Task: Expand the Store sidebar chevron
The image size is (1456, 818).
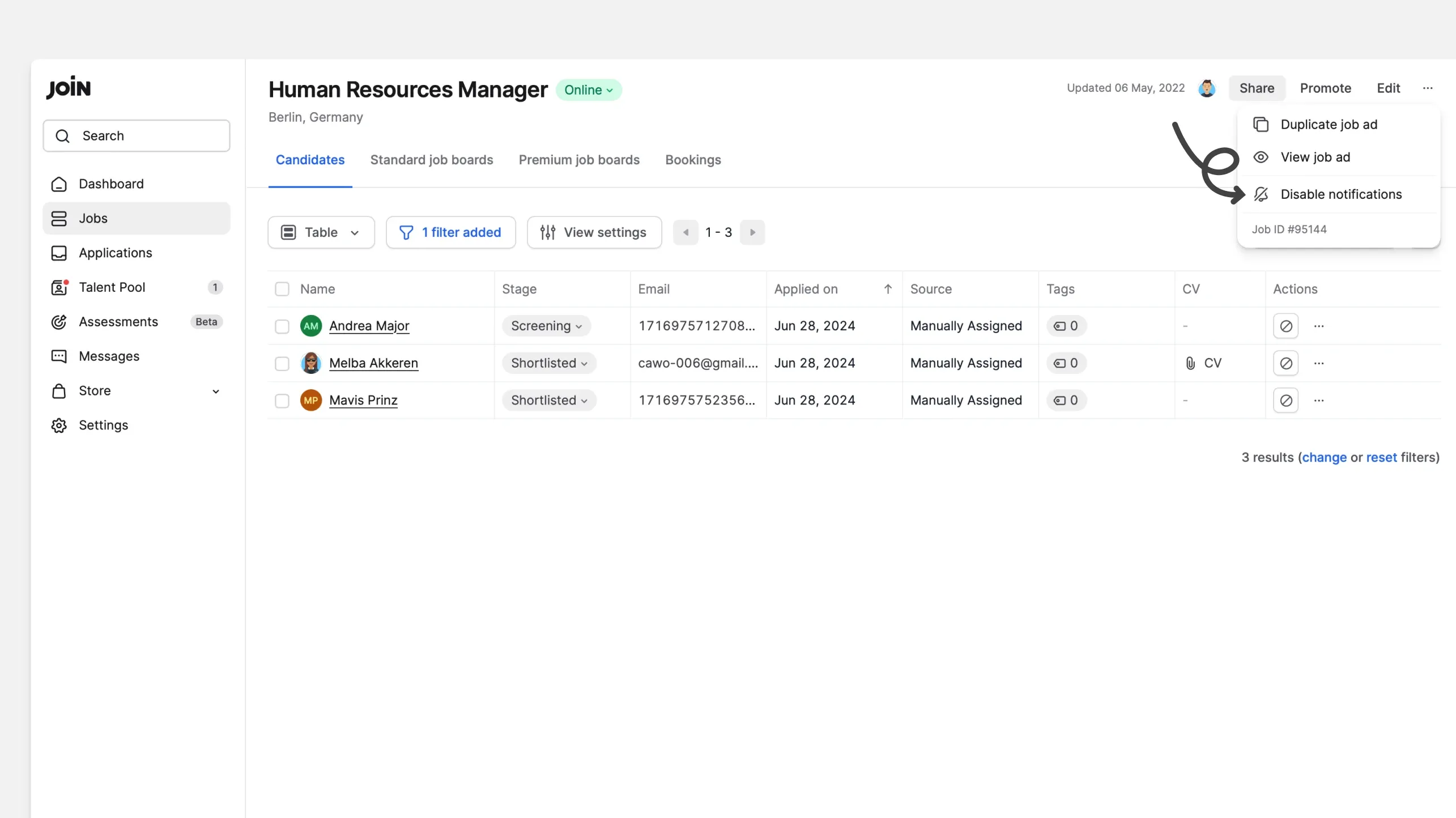Action: (216, 391)
